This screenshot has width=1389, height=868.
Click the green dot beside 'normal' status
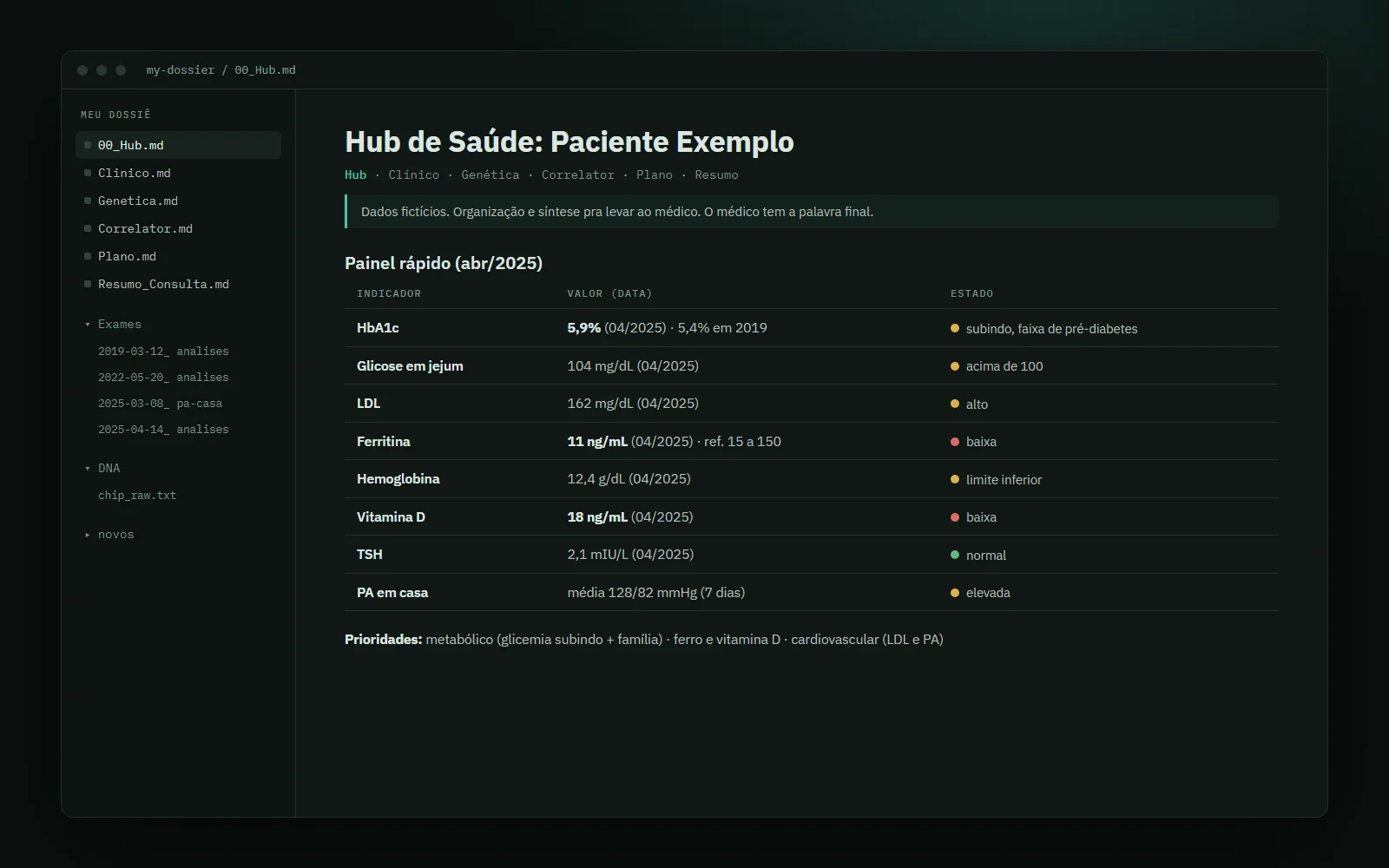955,555
